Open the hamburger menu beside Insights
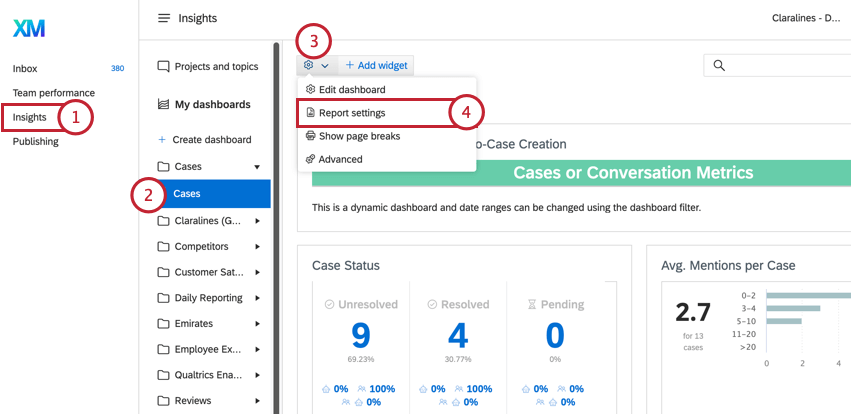The height and width of the screenshot is (414, 851). [x=164, y=18]
